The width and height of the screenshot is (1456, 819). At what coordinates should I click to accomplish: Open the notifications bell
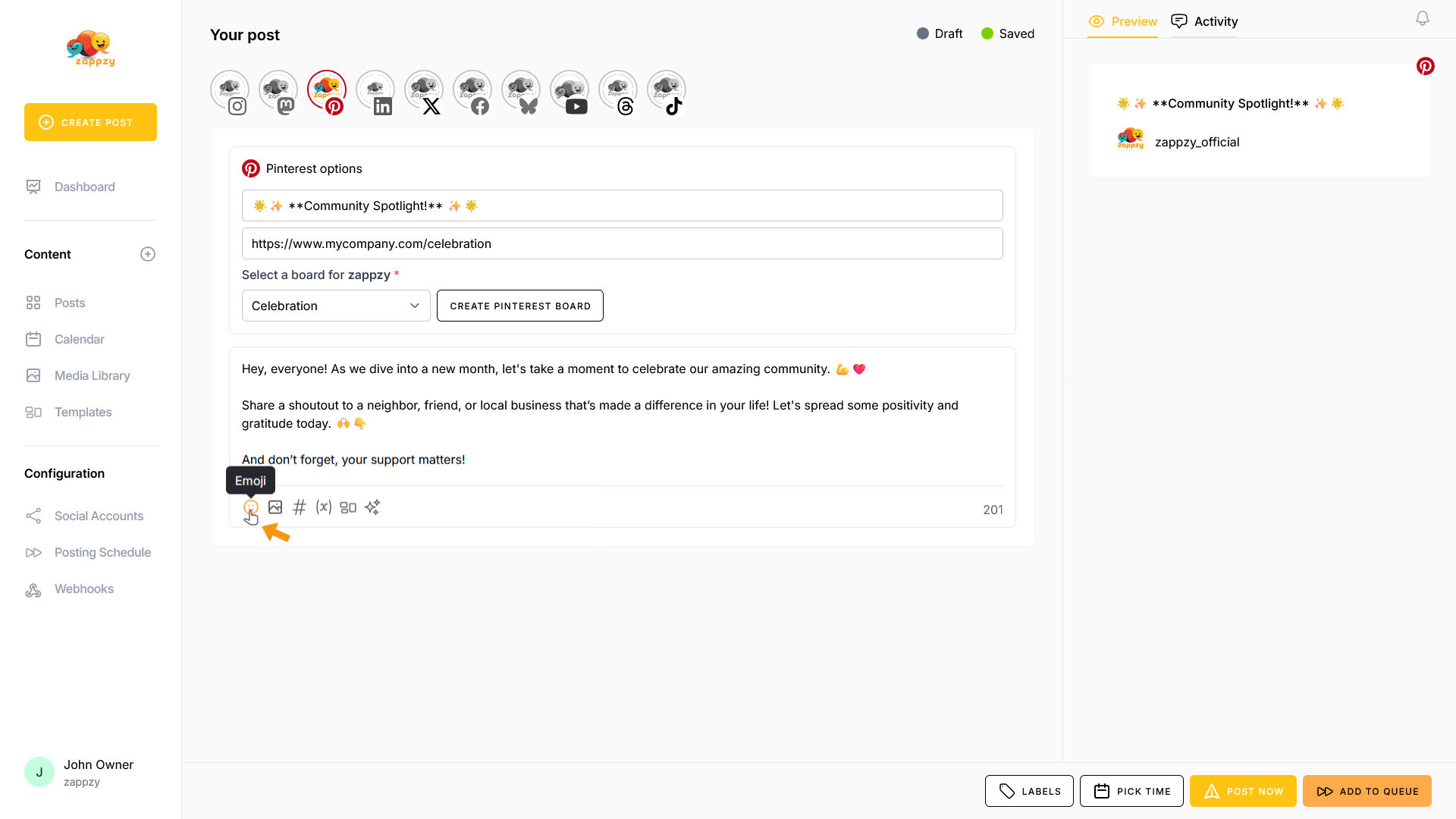1423,18
